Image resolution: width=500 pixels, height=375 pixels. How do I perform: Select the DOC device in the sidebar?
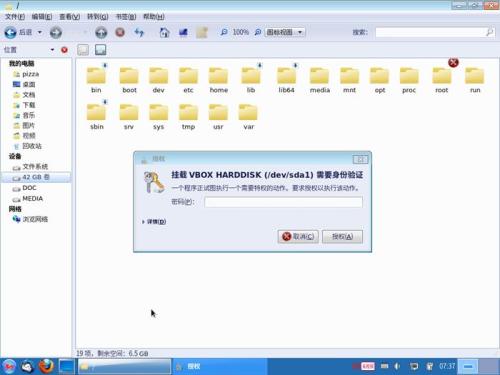[x=24, y=188]
